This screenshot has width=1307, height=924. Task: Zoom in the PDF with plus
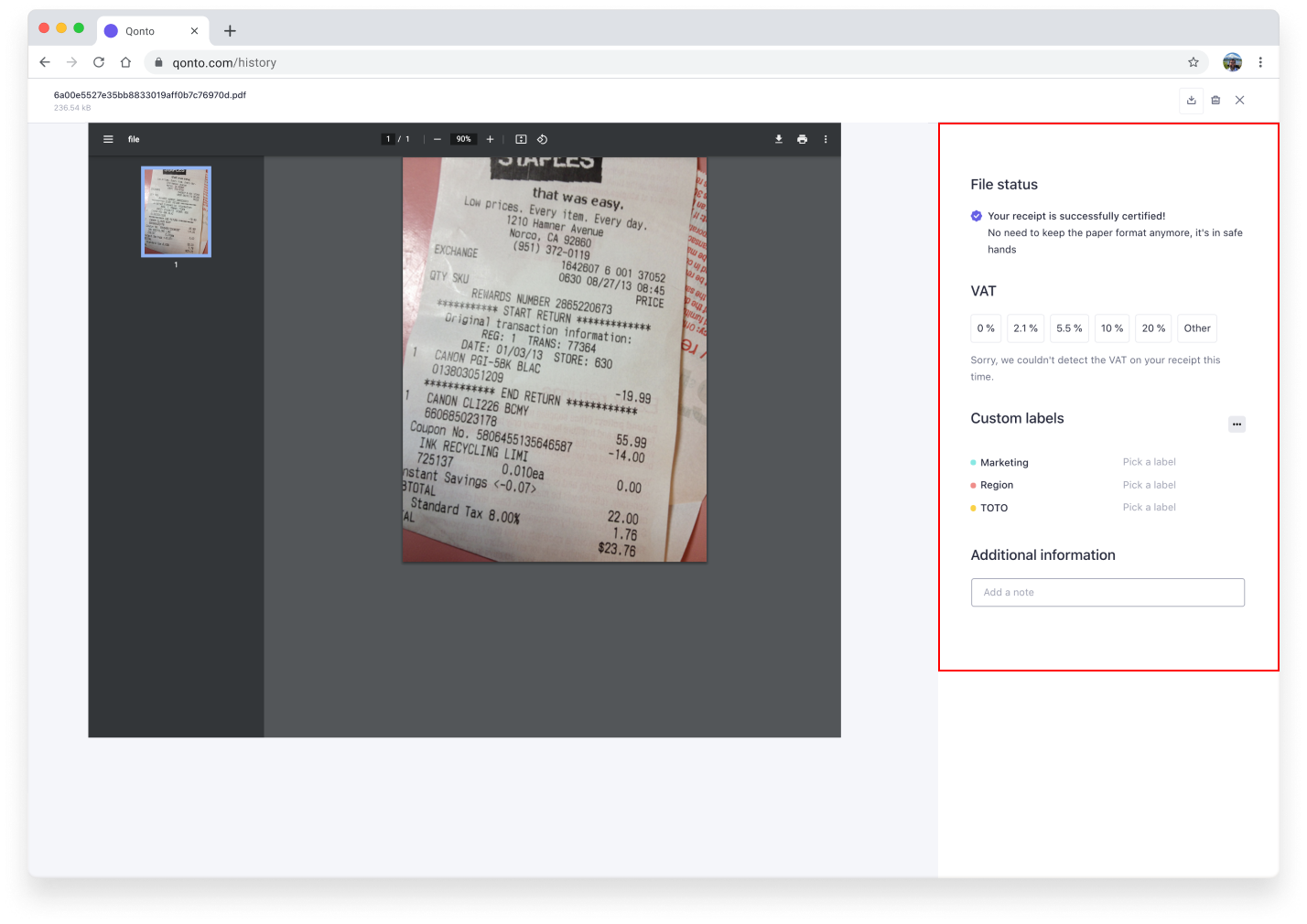(x=490, y=139)
